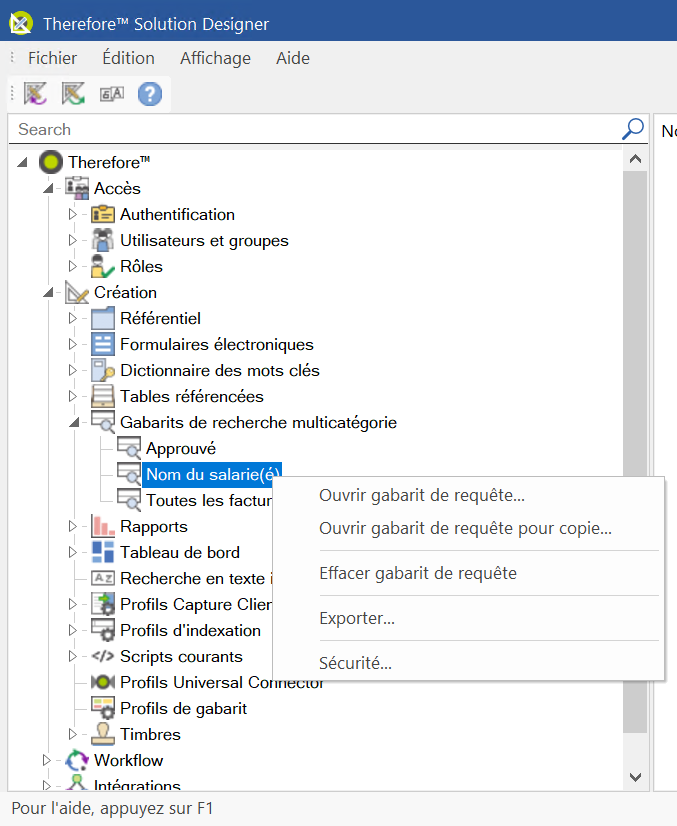Select the Rapports chart icon
The image size is (677, 826).
[x=103, y=526]
